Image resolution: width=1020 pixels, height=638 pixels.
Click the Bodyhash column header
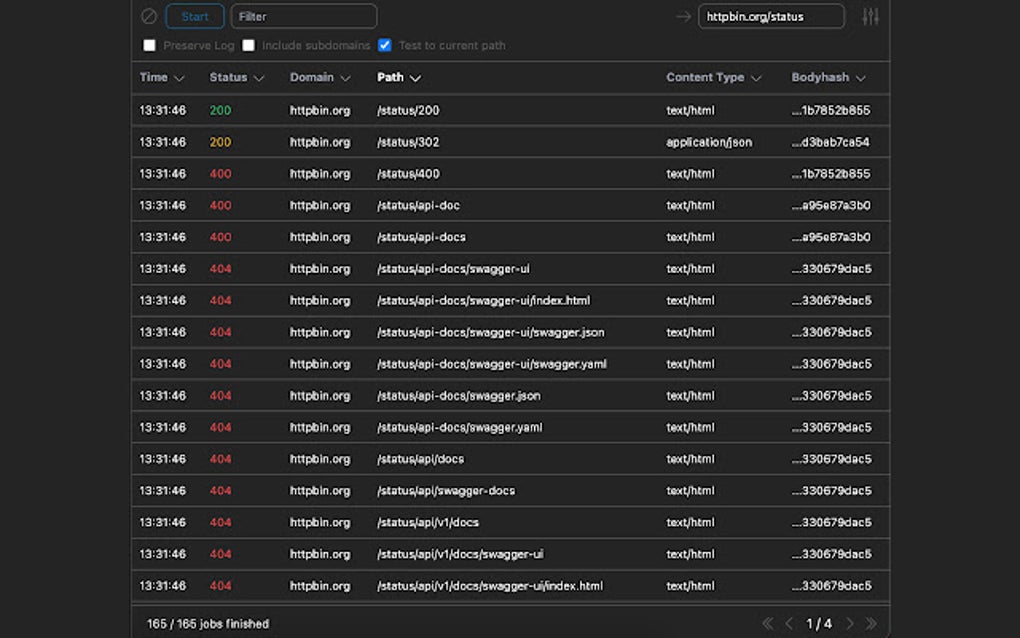[x=820, y=78]
